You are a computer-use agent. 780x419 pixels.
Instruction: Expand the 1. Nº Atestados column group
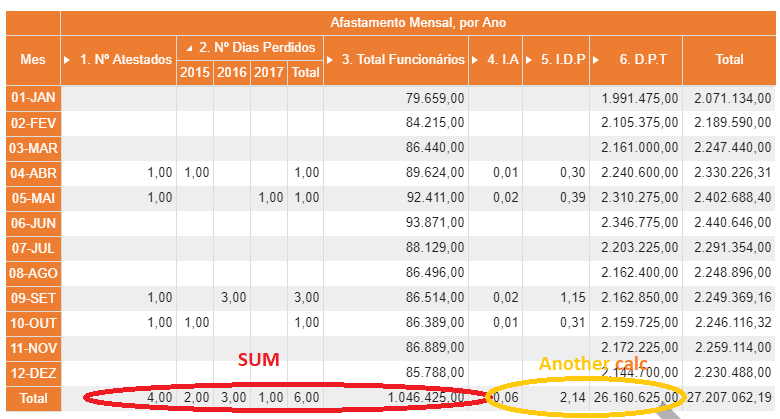point(67,60)
